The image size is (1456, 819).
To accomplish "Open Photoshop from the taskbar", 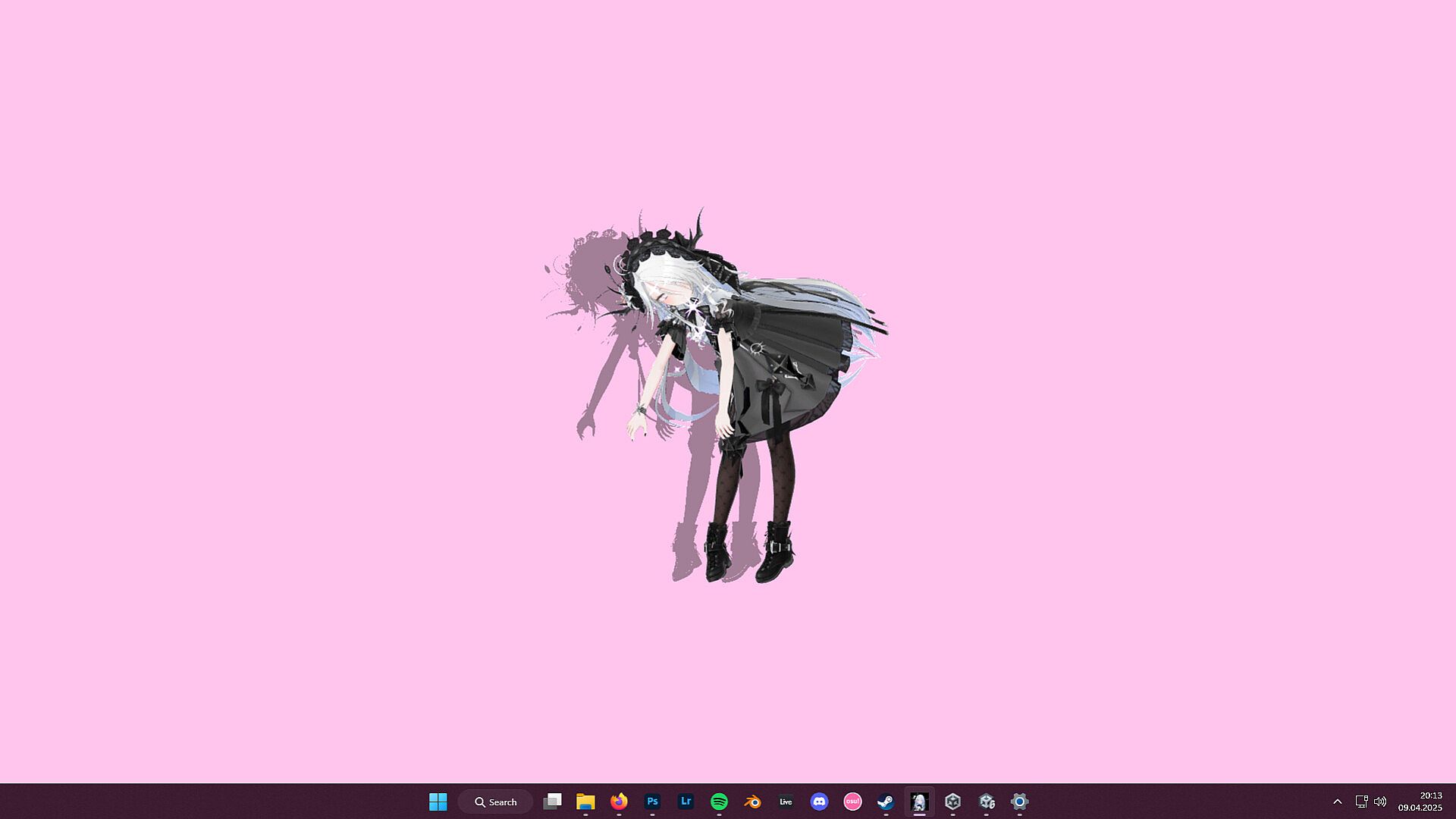I will [652, 802].
